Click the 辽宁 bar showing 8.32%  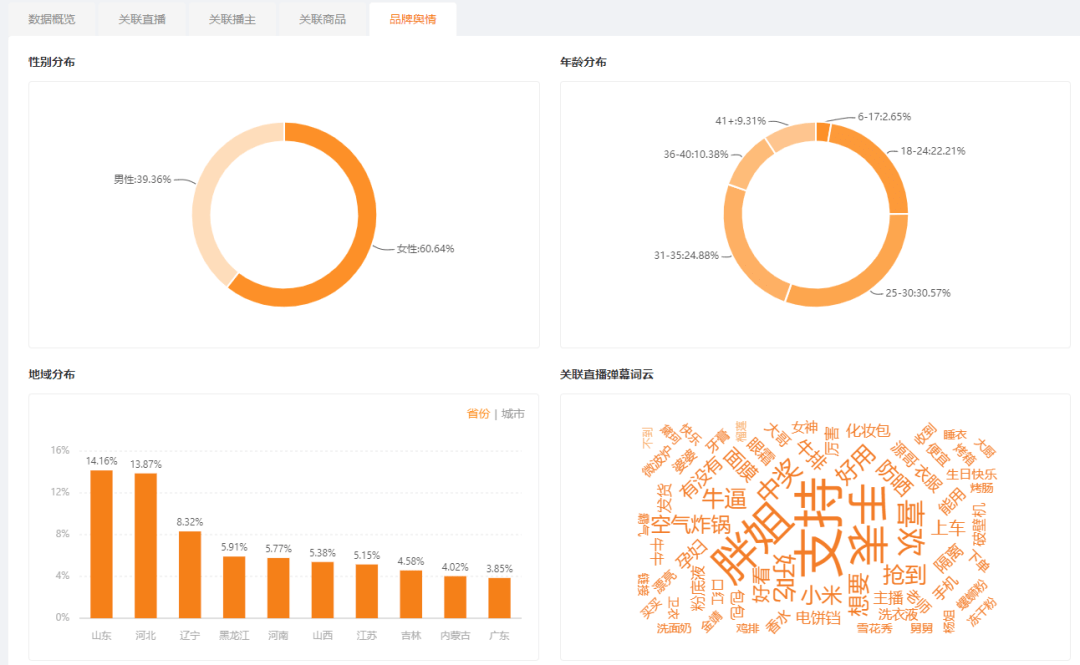[x=190, y=574]
